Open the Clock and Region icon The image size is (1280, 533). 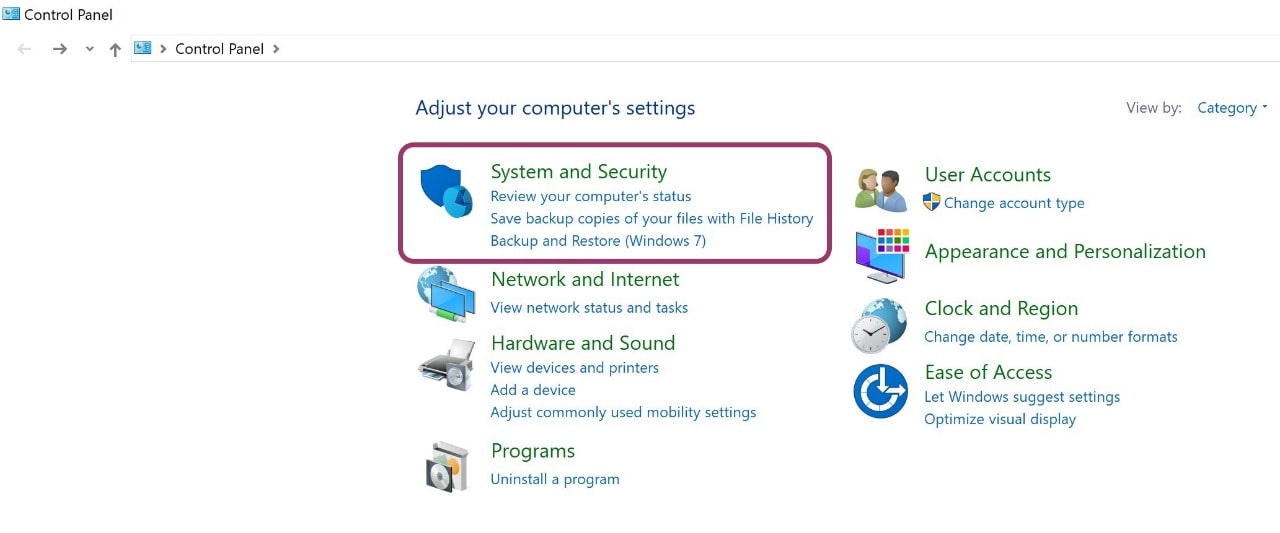pyautogui.click(x=880, y=325)
